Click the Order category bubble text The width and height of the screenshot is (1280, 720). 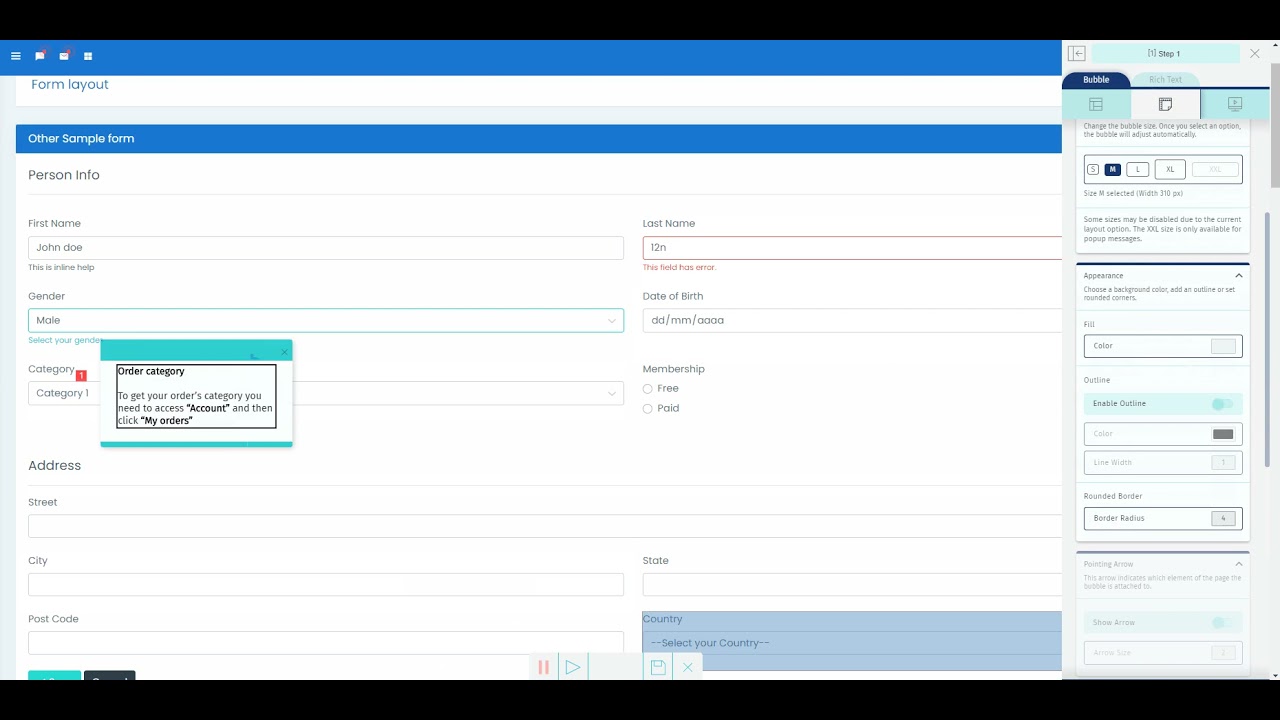tap(196, 396)
